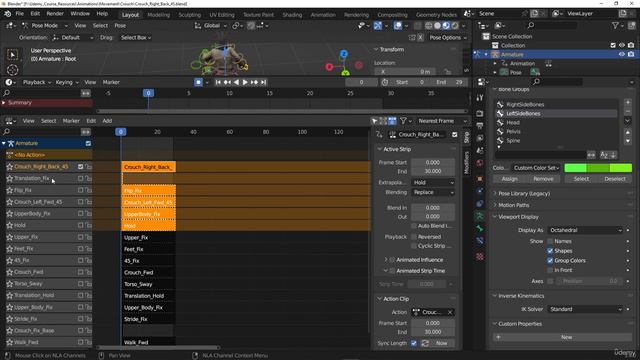Move bone group down arrow
Image resolution: width=640 pixels, height=360 pixels.
(628, 141)
